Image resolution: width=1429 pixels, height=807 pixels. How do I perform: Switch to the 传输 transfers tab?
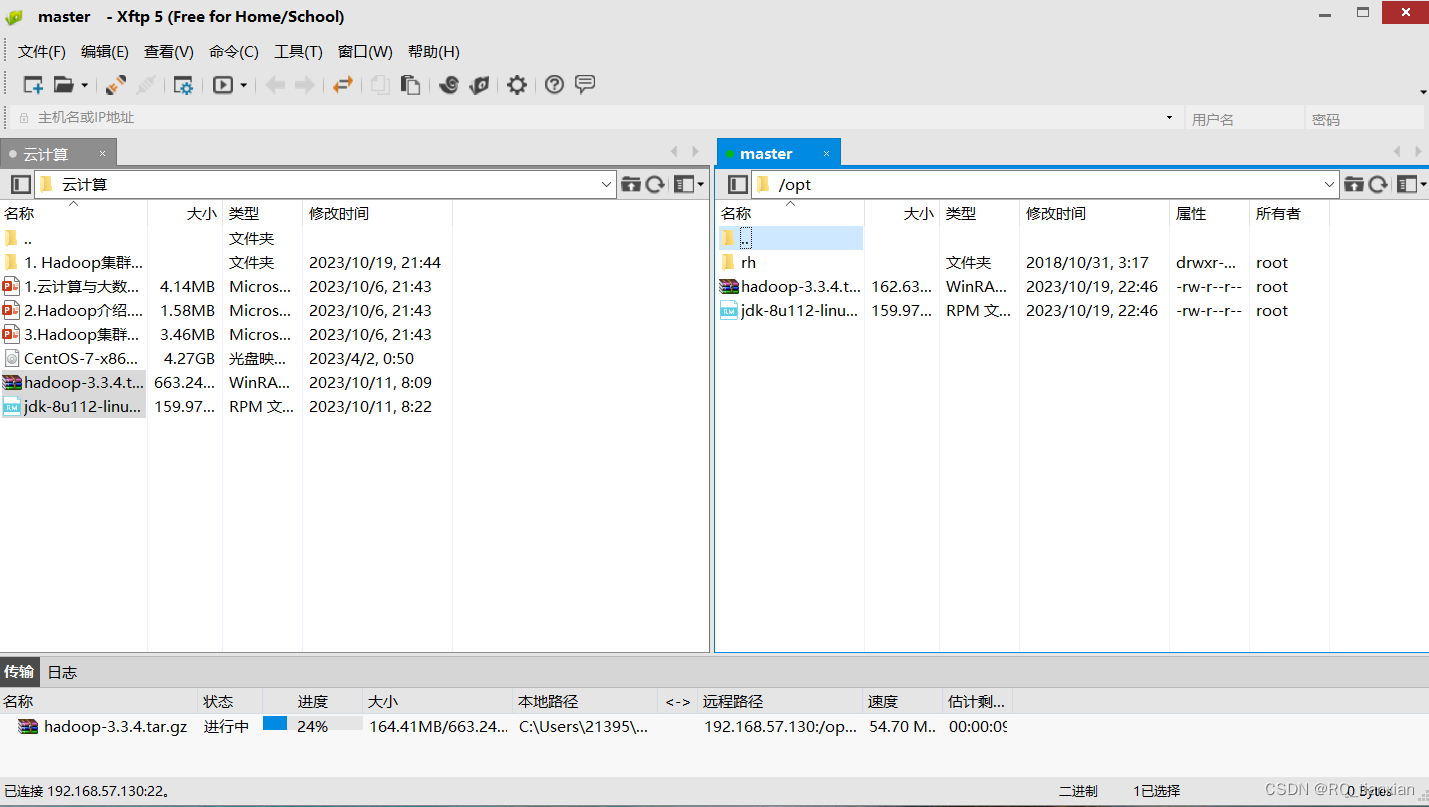point(19,672)
